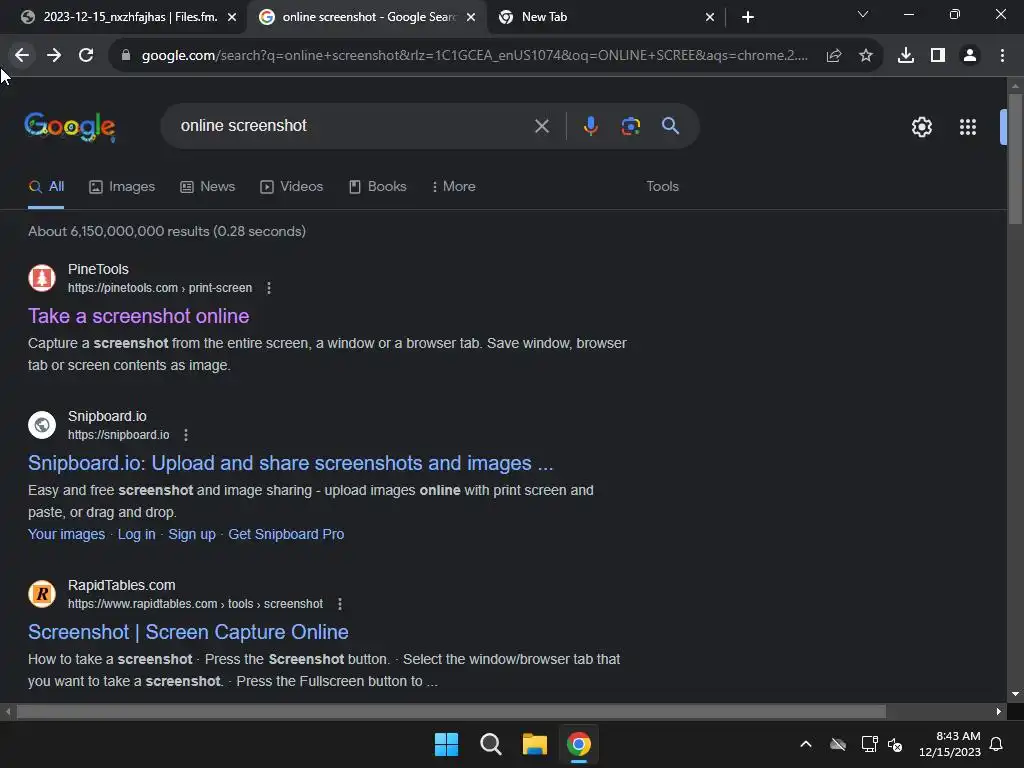Click the rapidtables.com tools screenshot URL
This screenshot has height=768, width=1024.
point(195,604)
